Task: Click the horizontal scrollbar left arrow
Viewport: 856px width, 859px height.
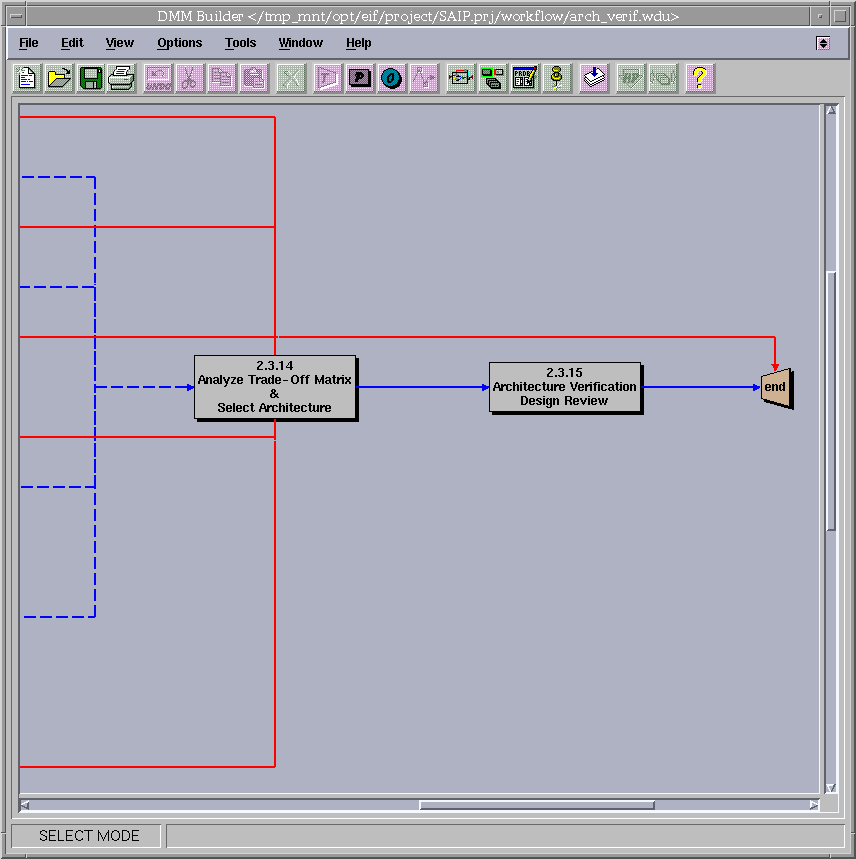Action: point(25,805)
